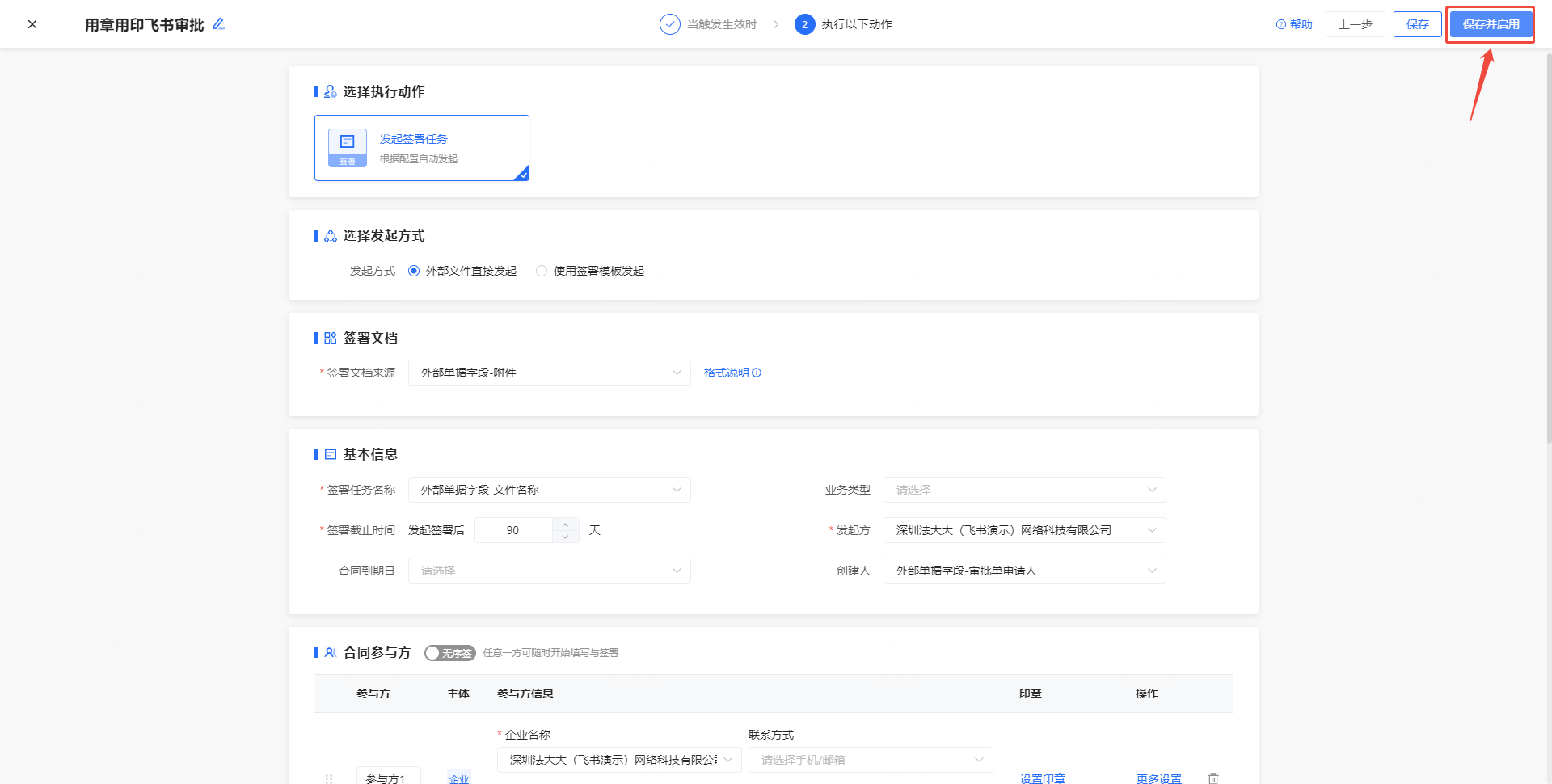
Task: Click the 上一步 button
Action: click(x=1355, y=24)
